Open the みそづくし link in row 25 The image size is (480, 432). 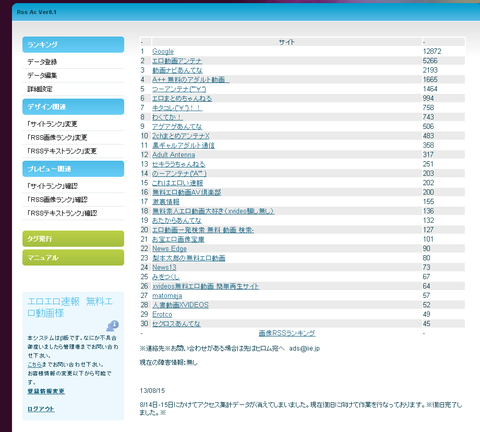166,277
